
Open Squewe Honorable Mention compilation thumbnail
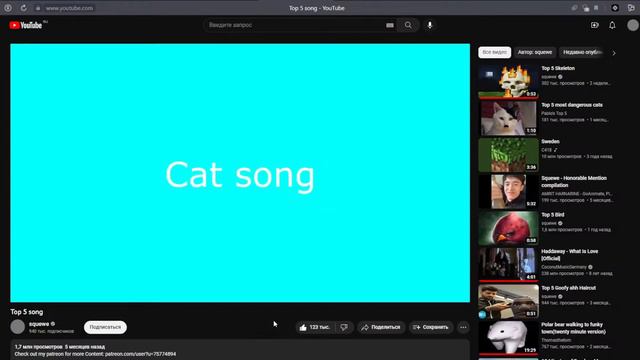pyautogui.click(x=508, y=191)
